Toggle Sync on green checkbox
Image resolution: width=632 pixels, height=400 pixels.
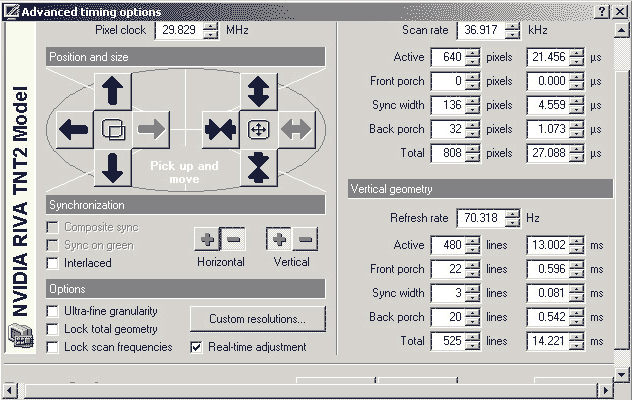click(x=52, y=245)
